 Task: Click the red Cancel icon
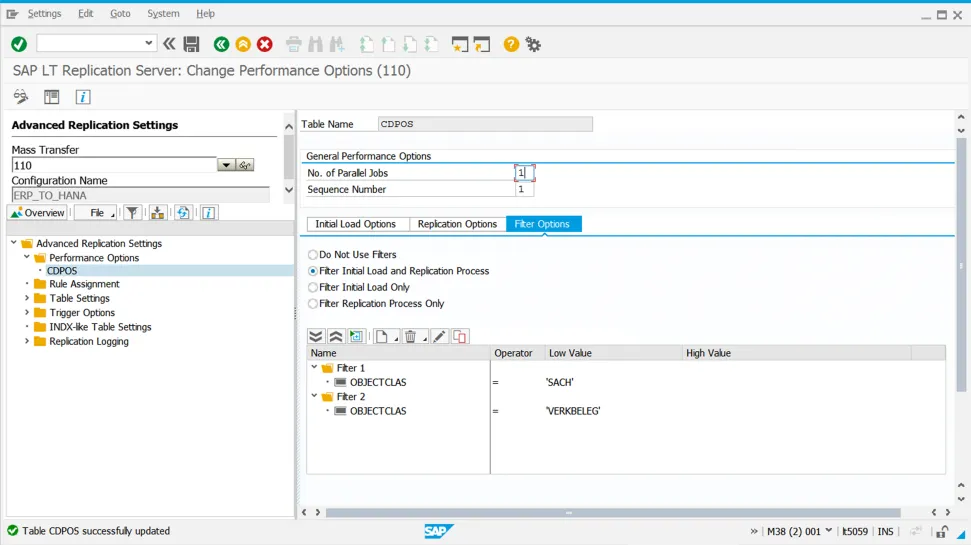[265, 44]
